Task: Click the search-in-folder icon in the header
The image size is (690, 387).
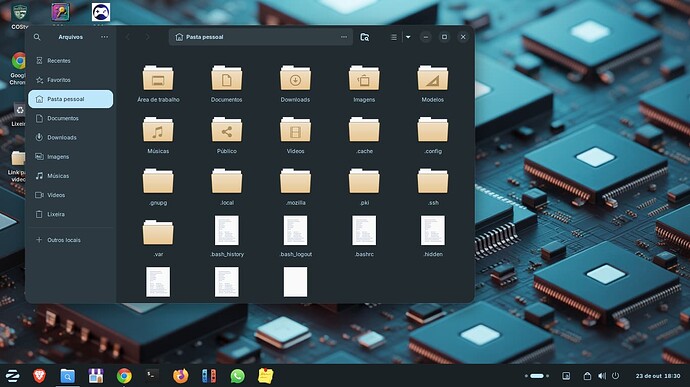Action: [365, 37]
